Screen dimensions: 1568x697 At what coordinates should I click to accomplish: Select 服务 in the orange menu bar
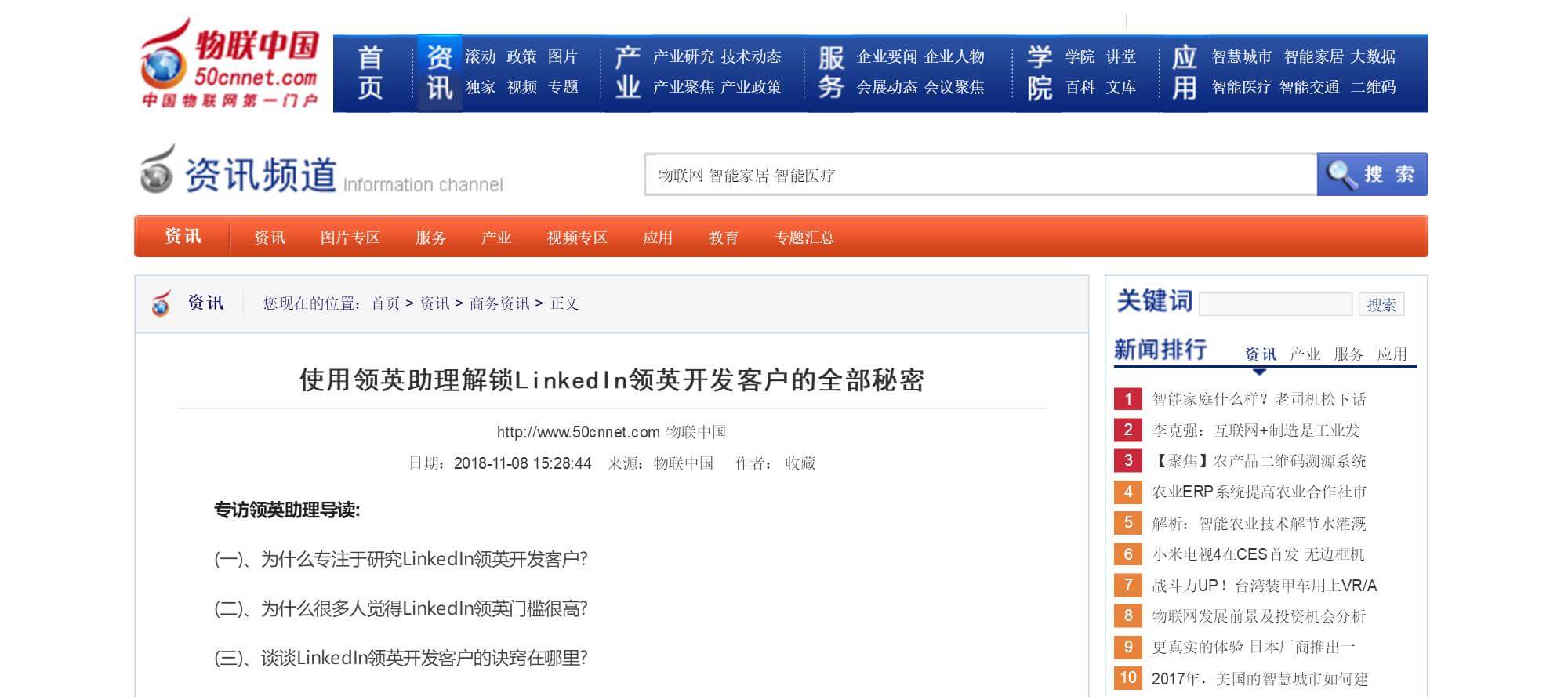coord(430,238)
